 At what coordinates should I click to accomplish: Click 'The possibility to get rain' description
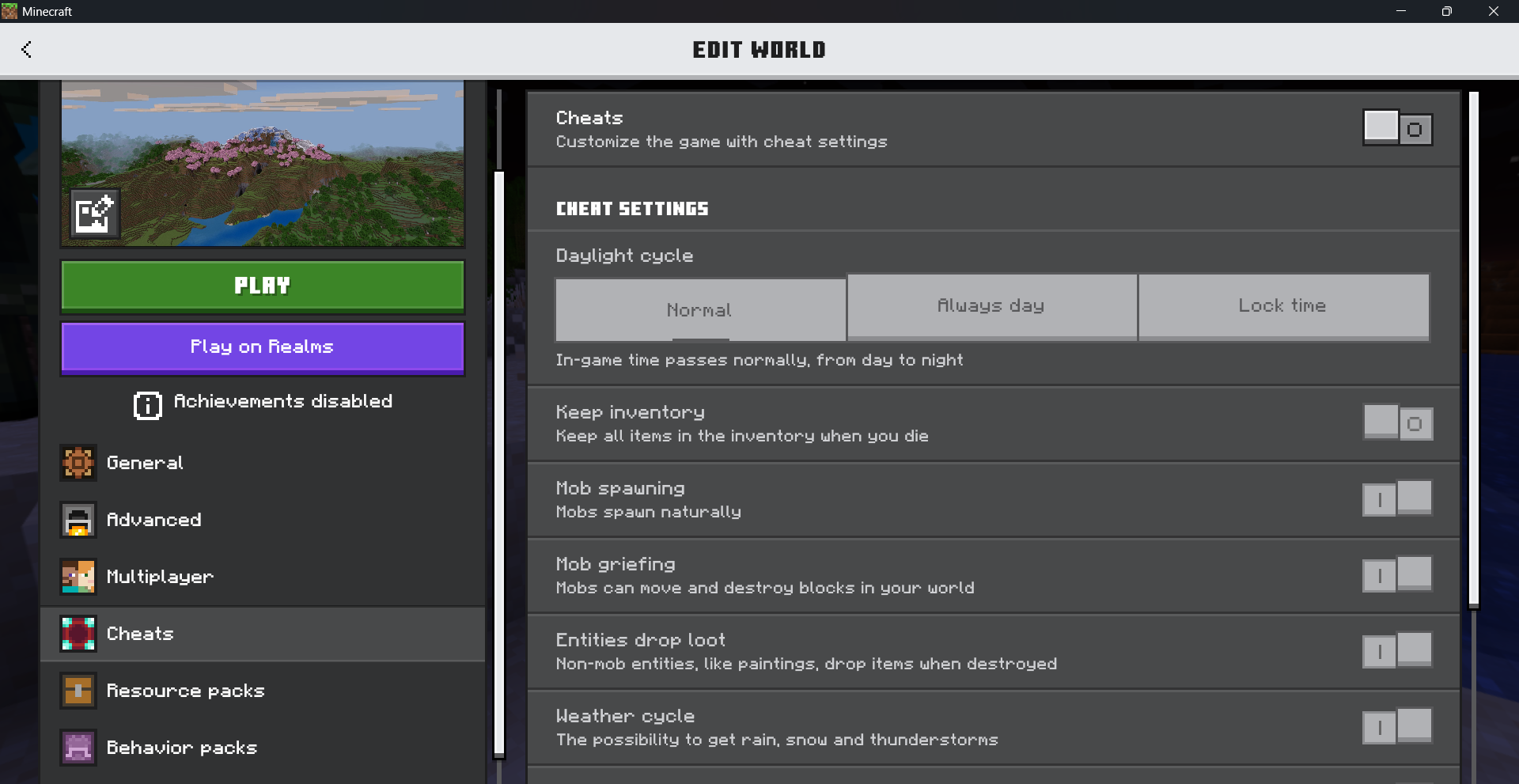pos(777,740)
